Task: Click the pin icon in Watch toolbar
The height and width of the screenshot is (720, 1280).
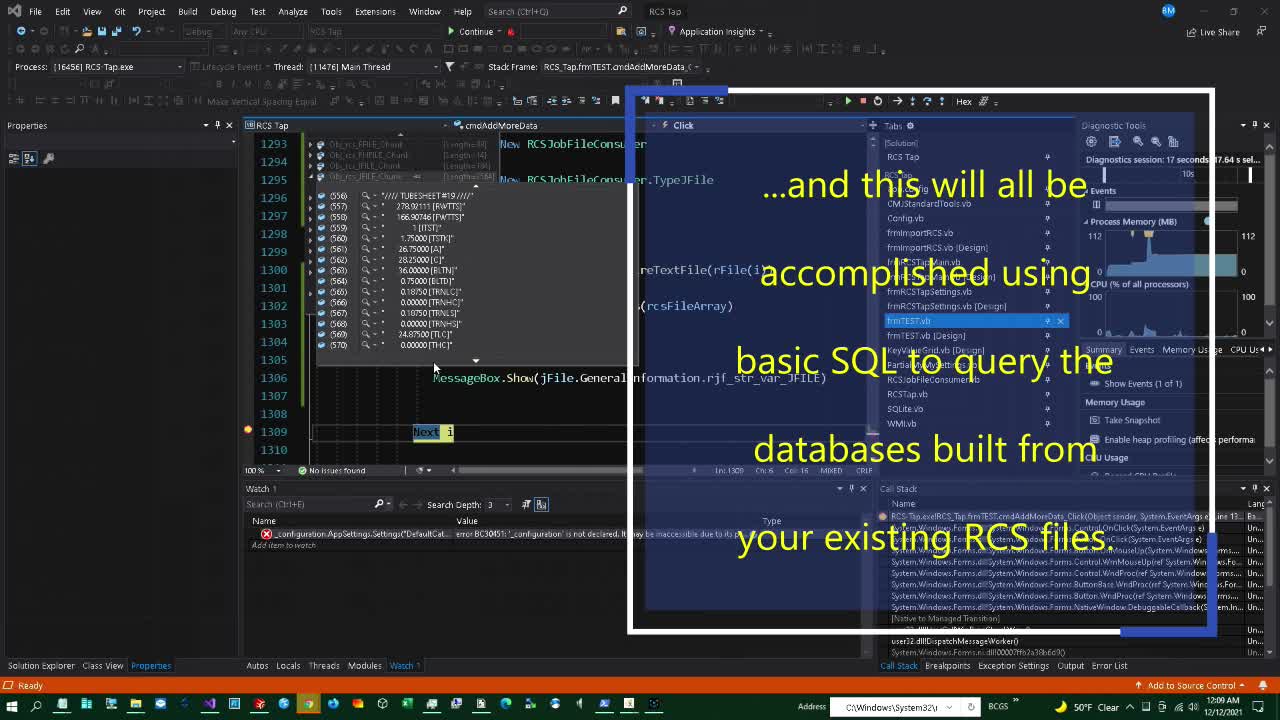Action: pos(526,504)
